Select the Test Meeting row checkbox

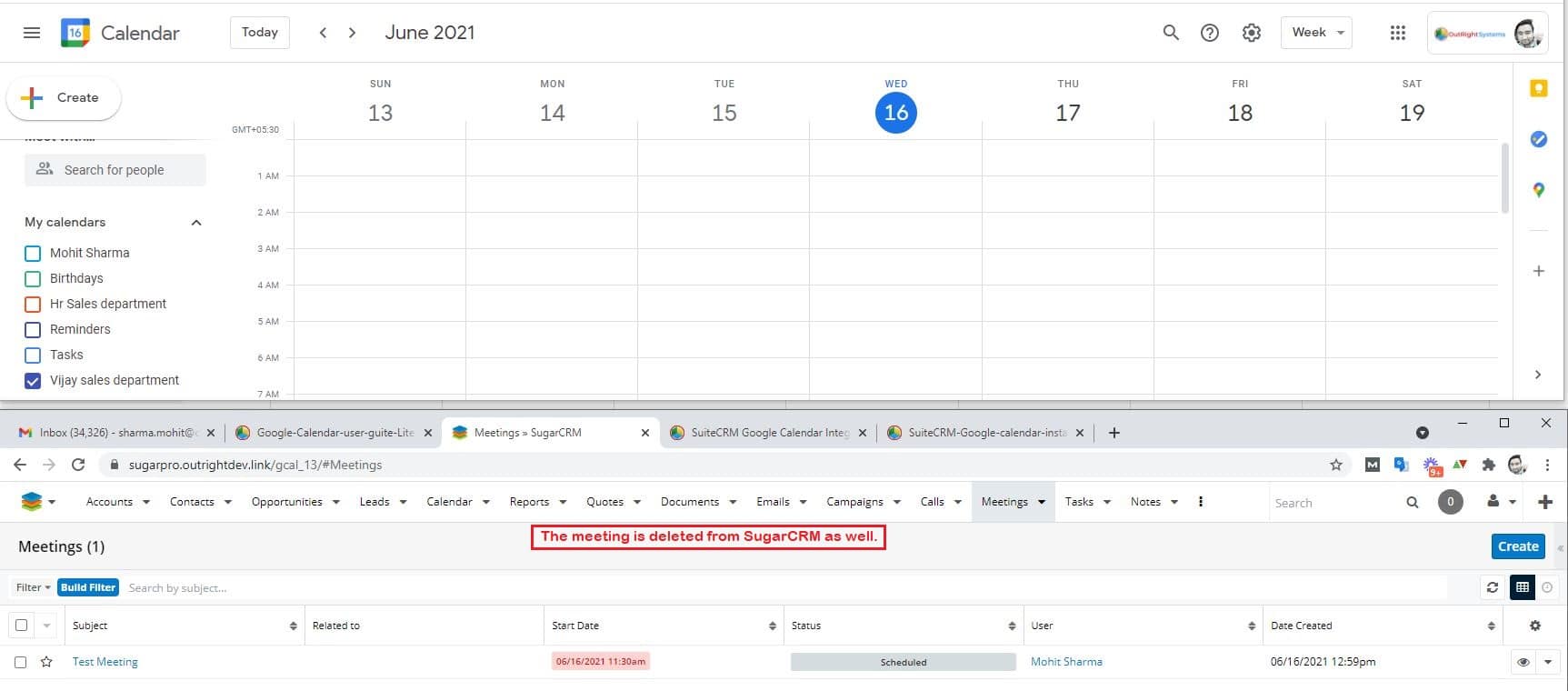(x=21, y=662)
